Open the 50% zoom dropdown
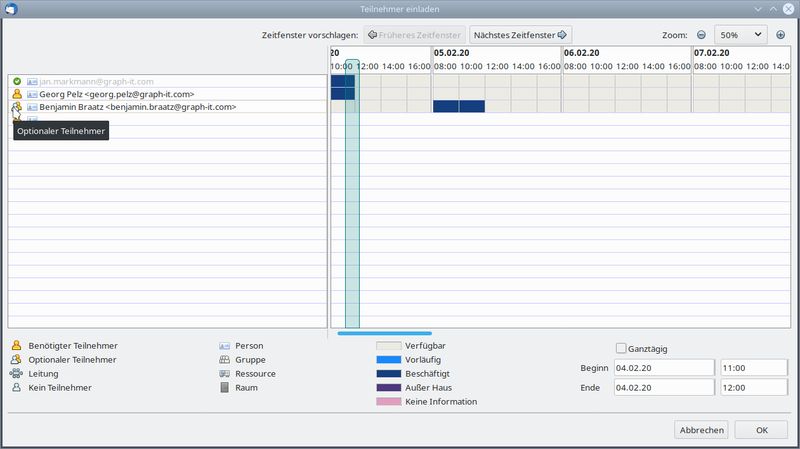 740,35
